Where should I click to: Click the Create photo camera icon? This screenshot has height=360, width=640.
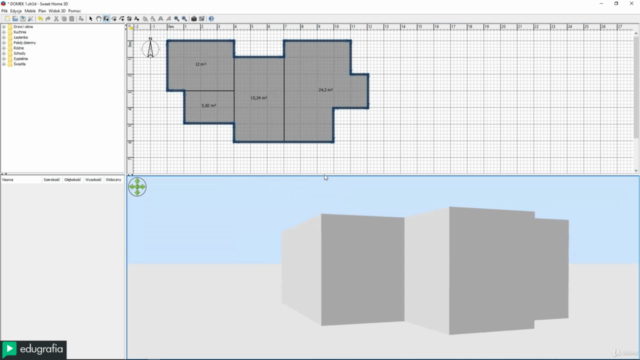pos(194,19)
